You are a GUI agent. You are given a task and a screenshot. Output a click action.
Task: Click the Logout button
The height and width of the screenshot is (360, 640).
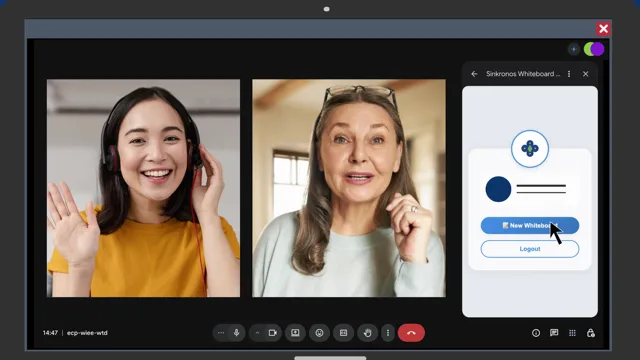[530, 249]
